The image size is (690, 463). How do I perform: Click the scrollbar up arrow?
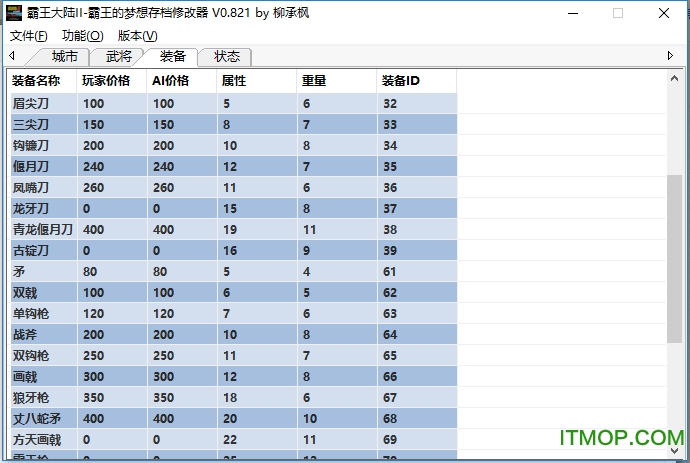click(674, 79)
